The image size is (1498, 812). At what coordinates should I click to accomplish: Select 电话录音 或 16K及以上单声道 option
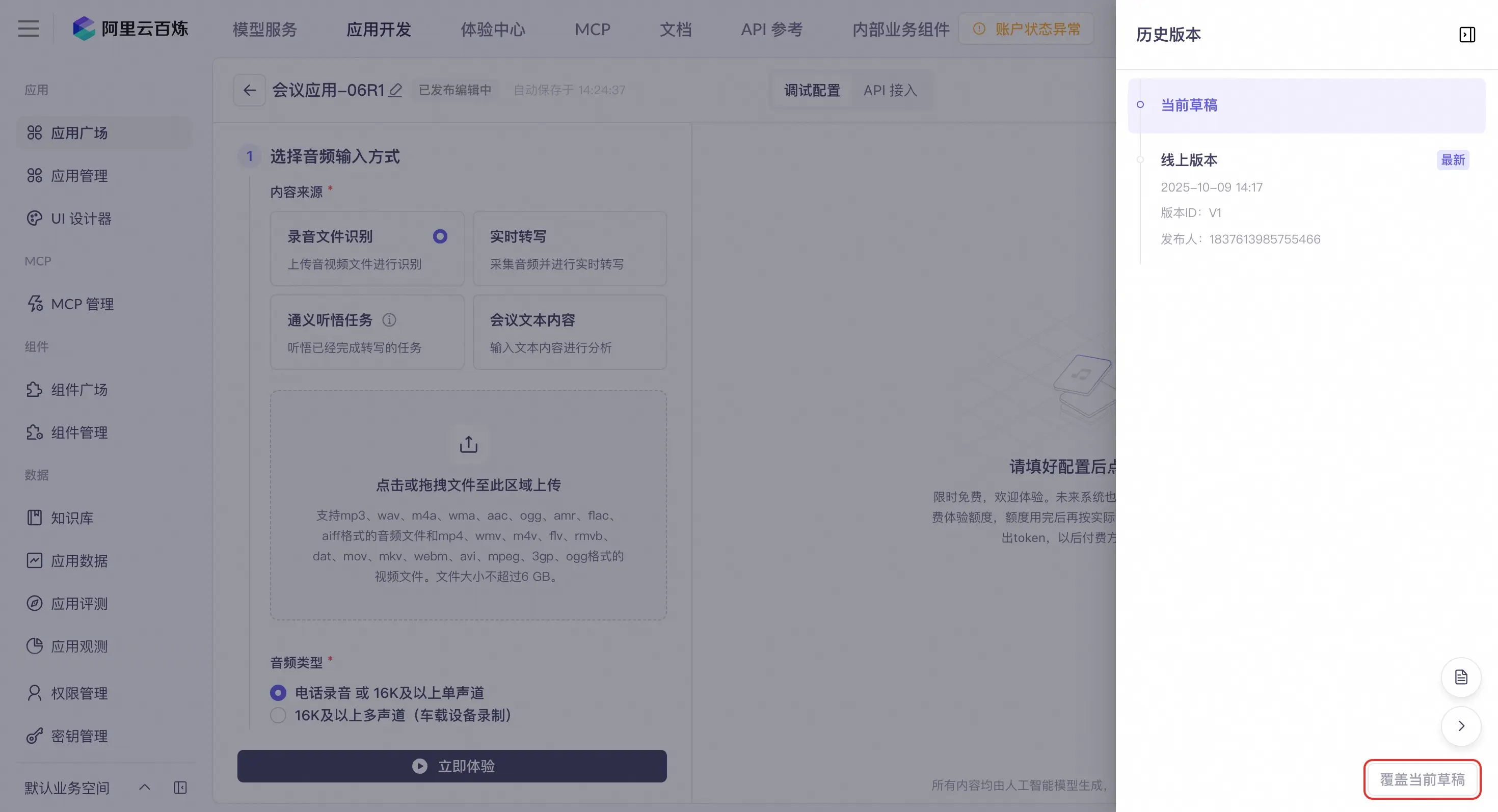pos(278,693)
